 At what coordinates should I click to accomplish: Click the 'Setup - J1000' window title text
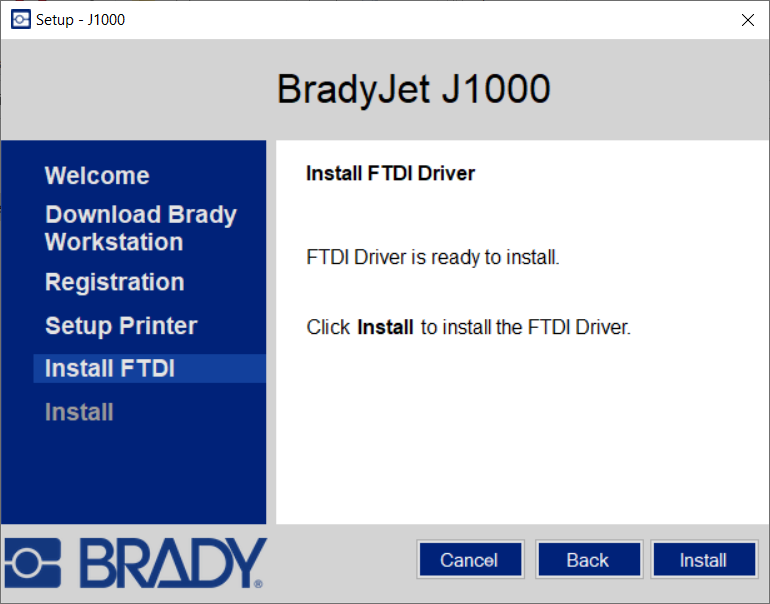coord(81,20)
